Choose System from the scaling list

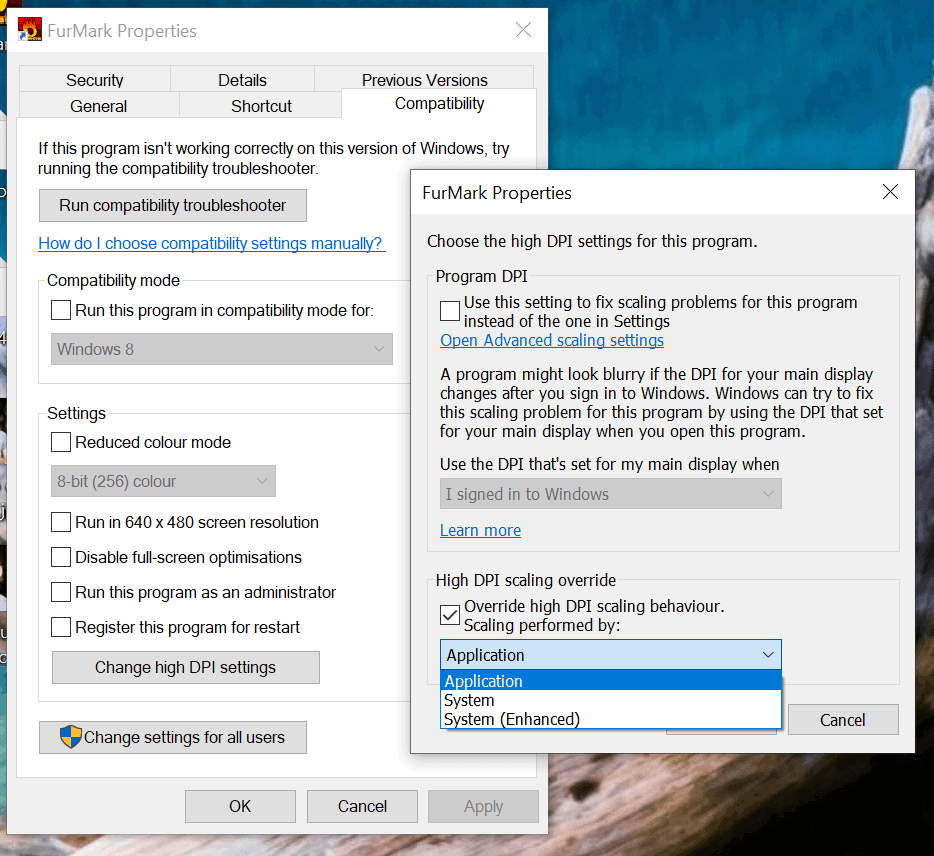(611, 700)
